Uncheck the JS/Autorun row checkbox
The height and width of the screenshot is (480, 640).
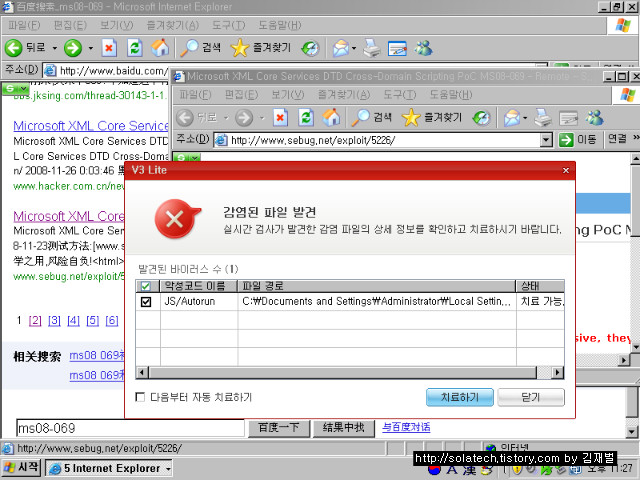click(146, 302)
